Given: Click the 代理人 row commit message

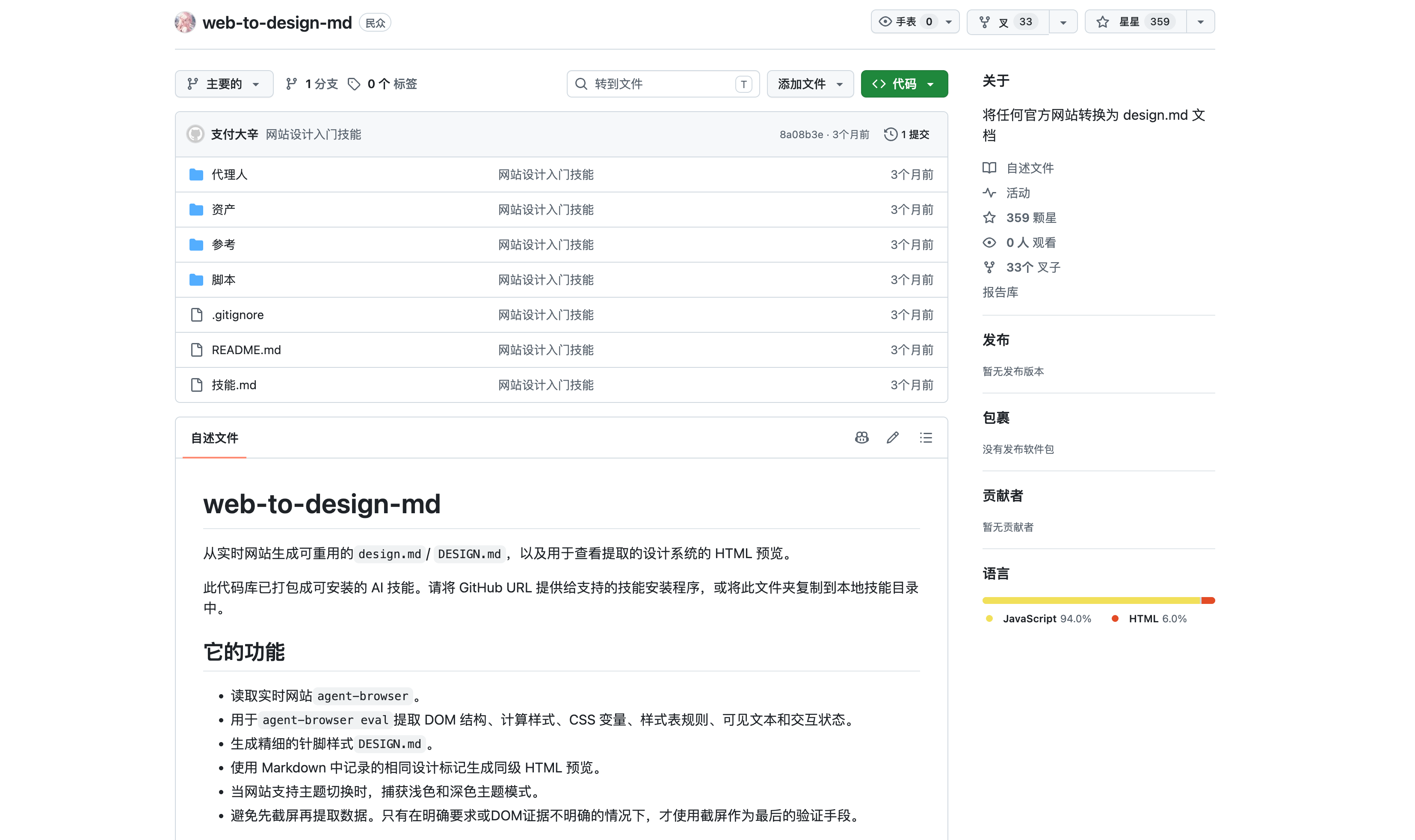Looking at the screenshot, I should click(x=546, y=175).
